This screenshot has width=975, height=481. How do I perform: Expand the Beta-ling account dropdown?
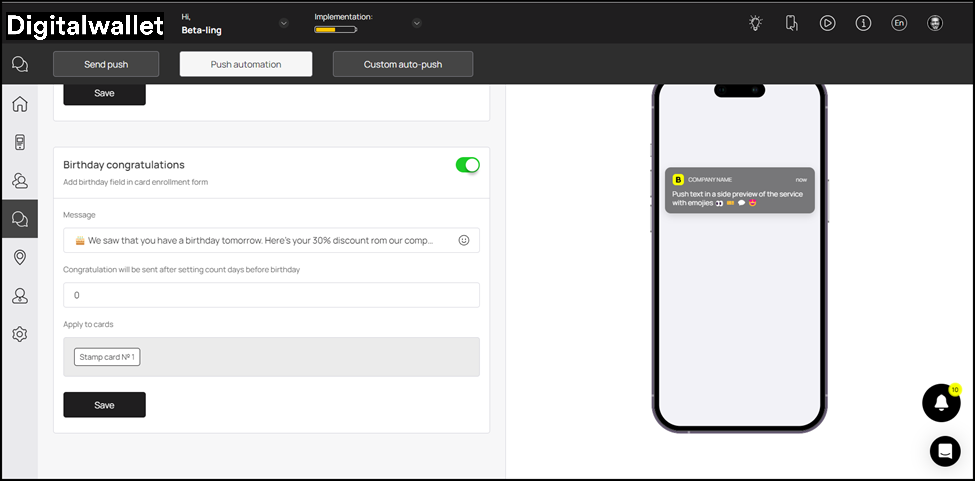[x=284, y=23]
